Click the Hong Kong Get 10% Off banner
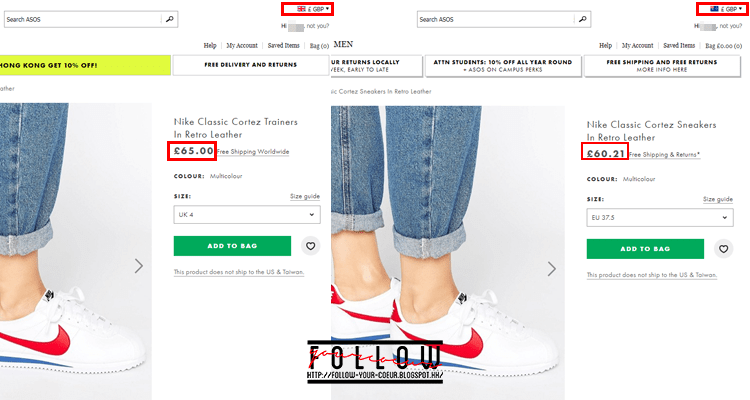This screenshot has width=750, height=400. click(84, 65)
